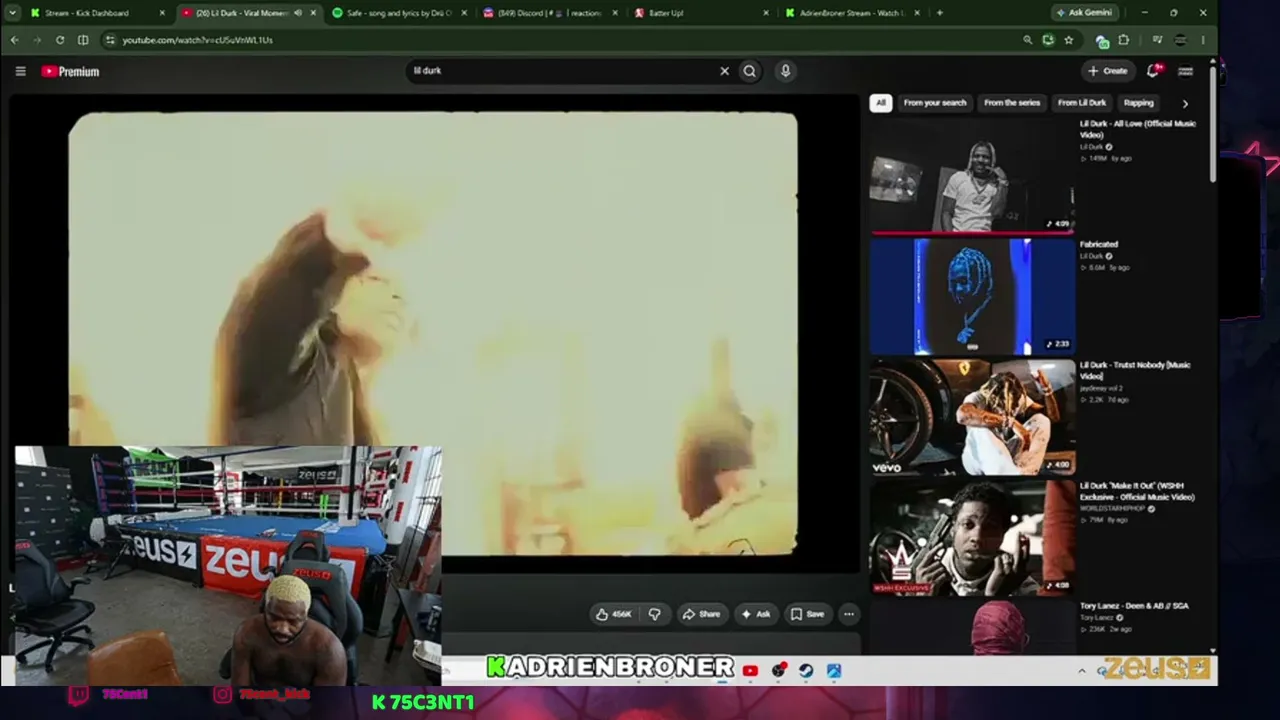
Task: Select the 'From your search' chip
Action: coord(935,103)
